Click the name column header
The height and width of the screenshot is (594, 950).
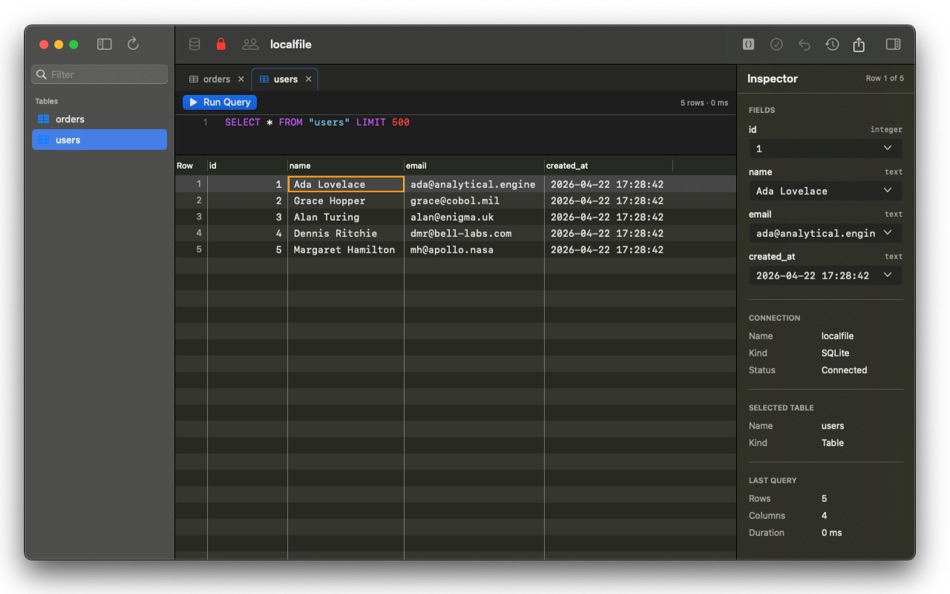(345, 165)
